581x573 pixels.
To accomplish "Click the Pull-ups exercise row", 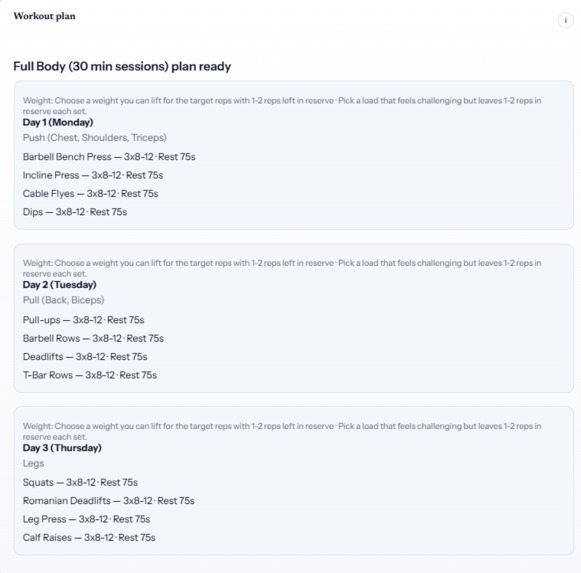I will click(x=83, y=320).
